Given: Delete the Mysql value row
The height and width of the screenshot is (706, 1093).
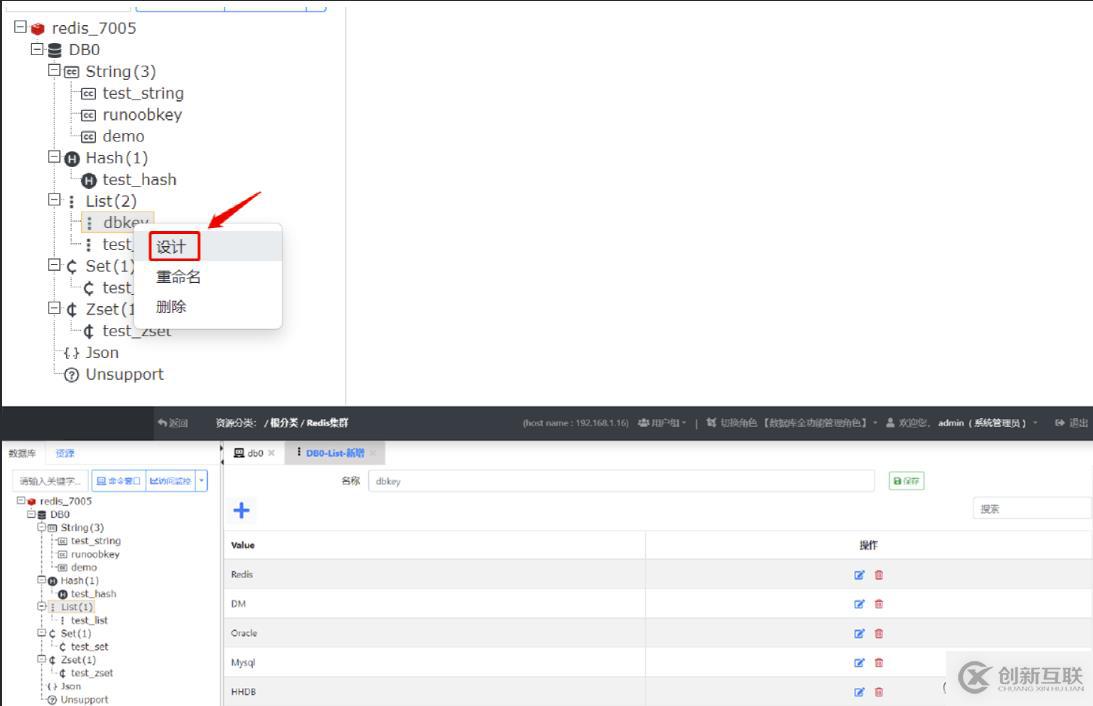Looking at the screenshot, I should pyautogui.click(x=878, y=663).
